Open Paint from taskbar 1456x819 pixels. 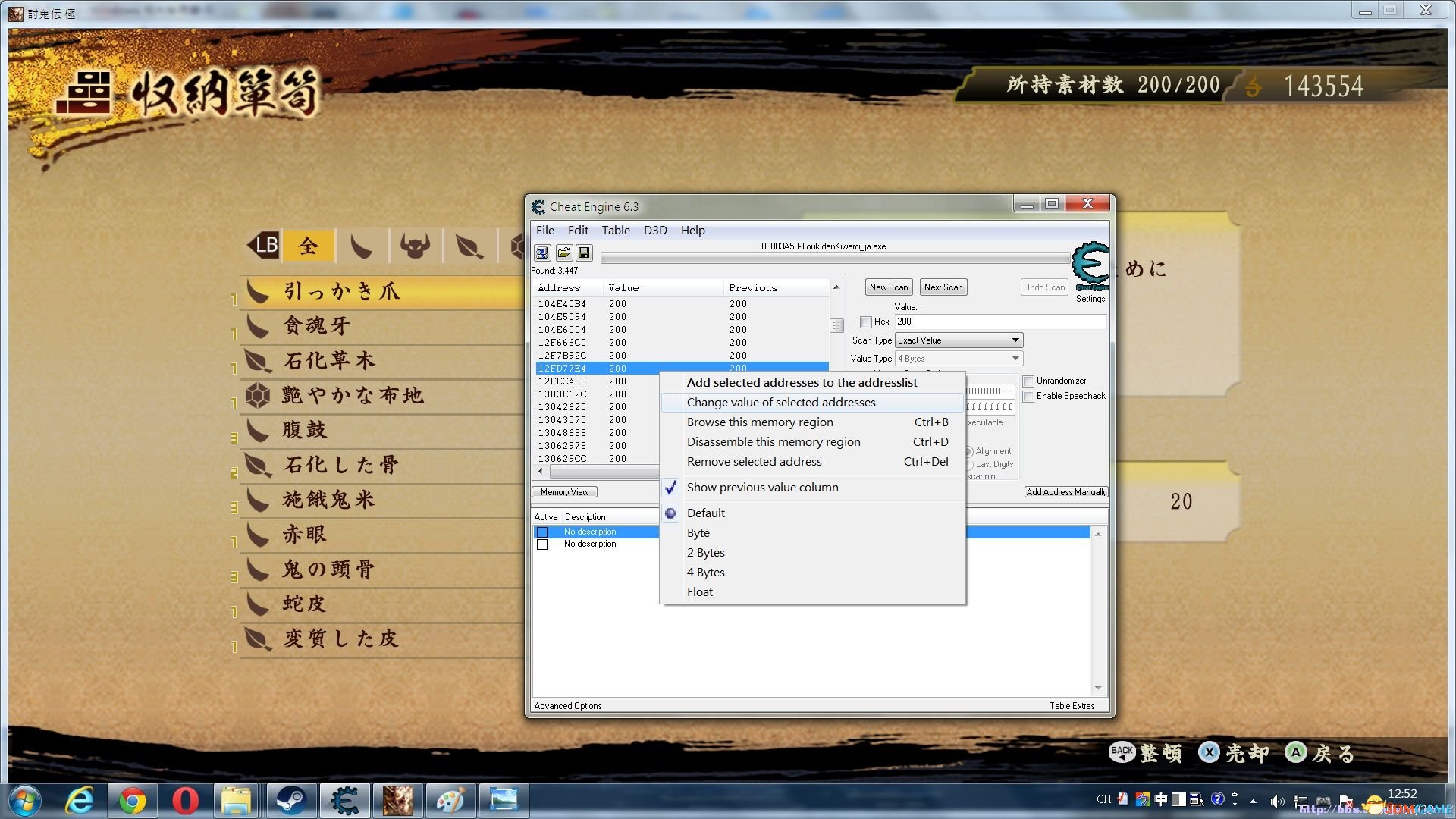pos(450,801)
